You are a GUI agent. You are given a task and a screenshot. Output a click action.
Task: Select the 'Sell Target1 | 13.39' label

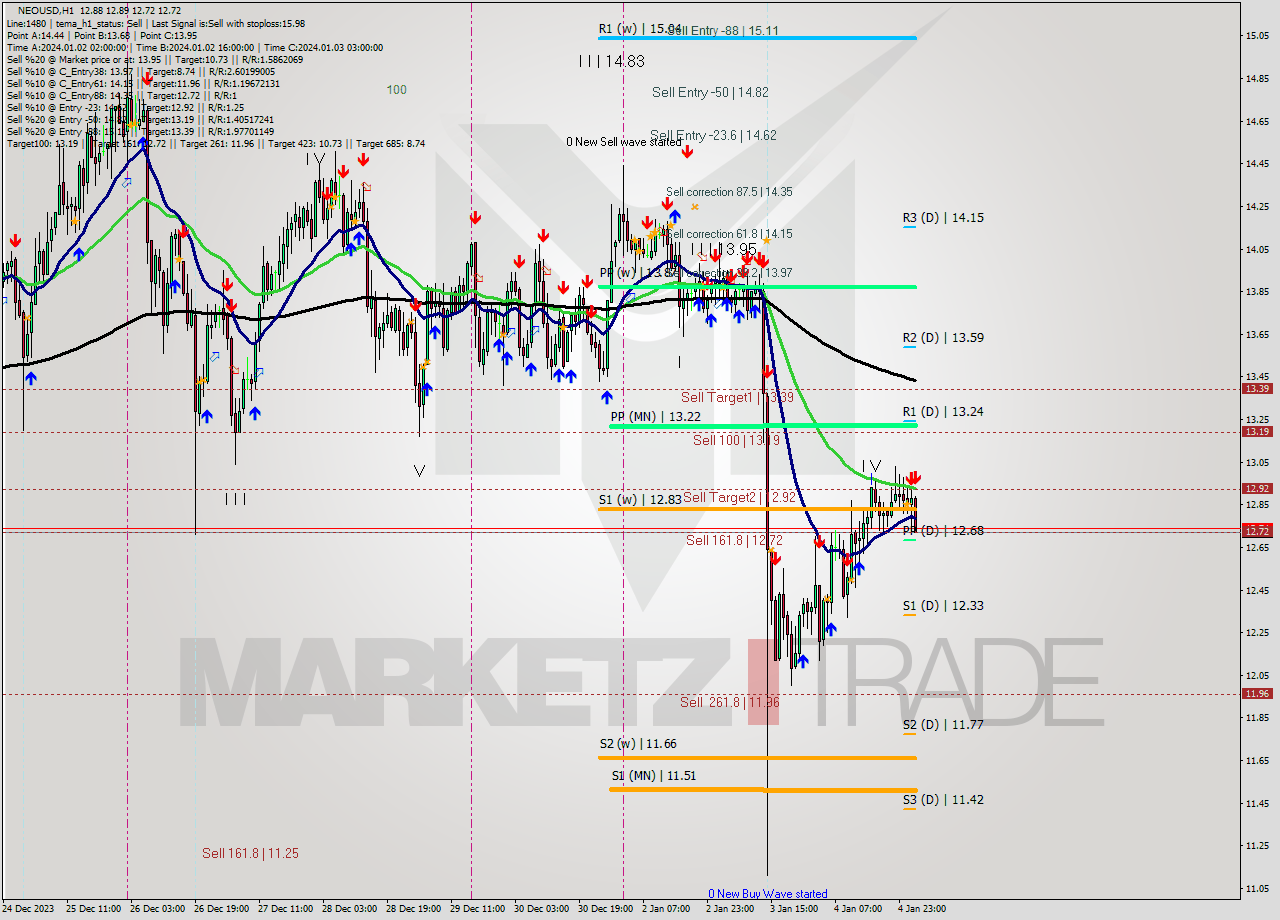point(737,397)
